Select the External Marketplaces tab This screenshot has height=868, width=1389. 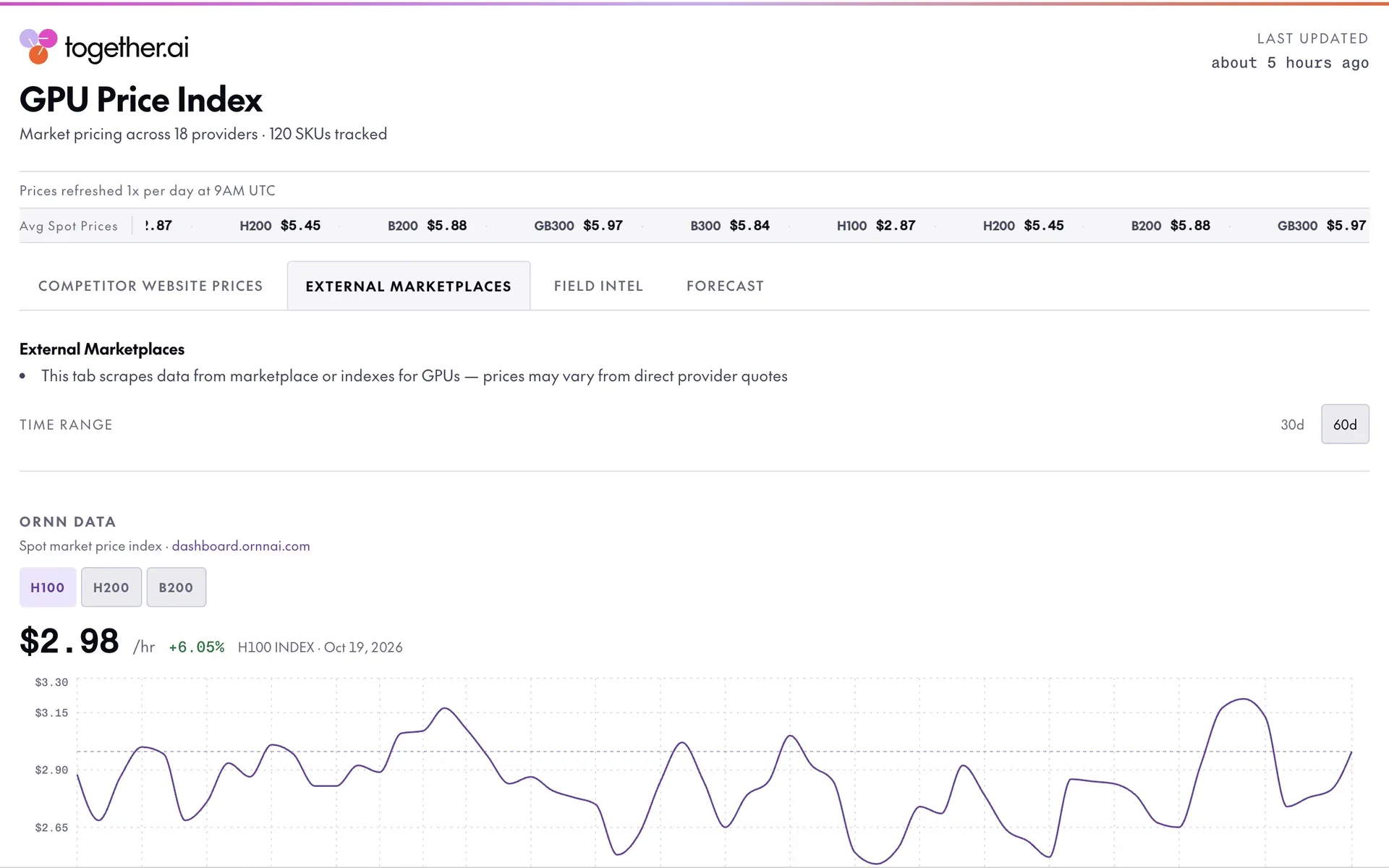pos(408,286)
